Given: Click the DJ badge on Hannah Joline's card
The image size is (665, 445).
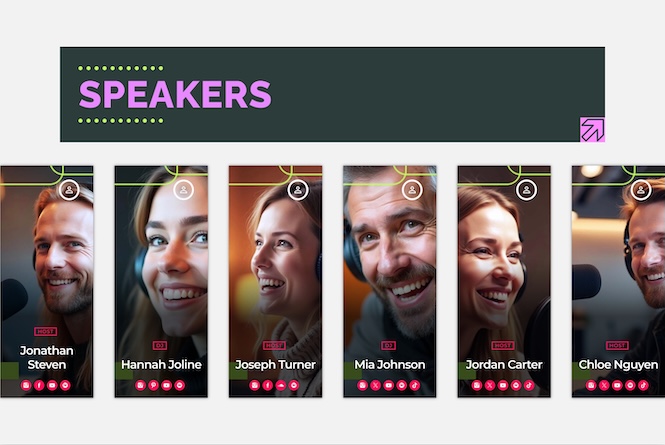Looking at the screenshot, I should tap(160, 345).
